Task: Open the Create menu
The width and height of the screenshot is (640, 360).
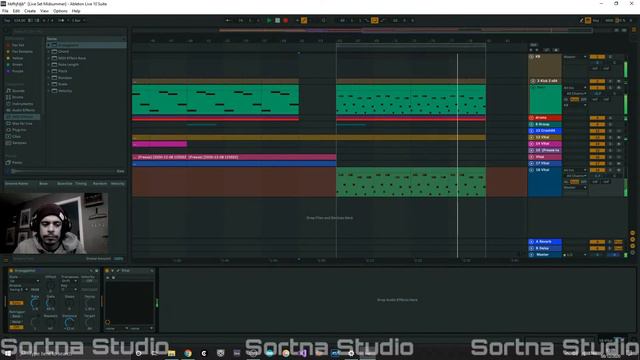Action: tap(30, 11)
